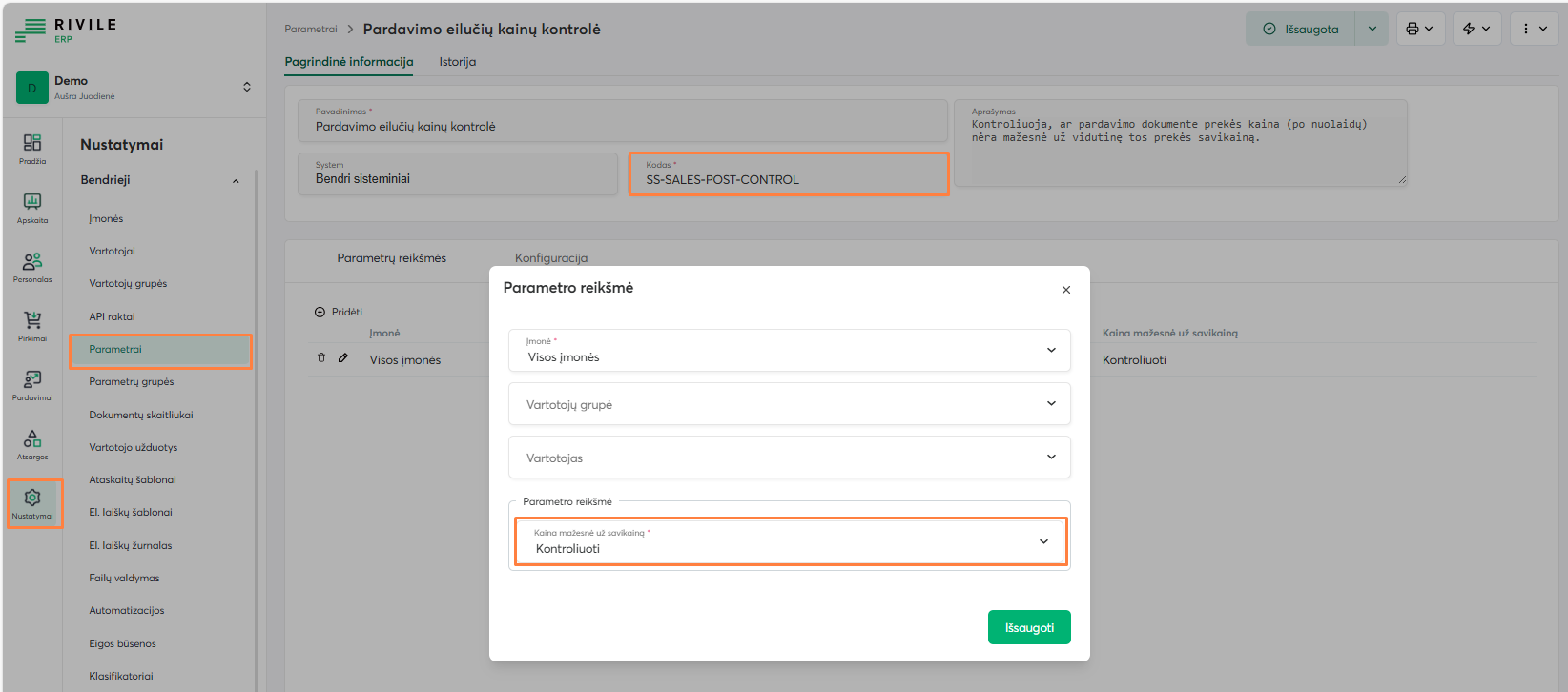This screenshot has height=692, width=1568.
Task: Expand the Vartotojų grupė dropdown
Action: [789, 404]
